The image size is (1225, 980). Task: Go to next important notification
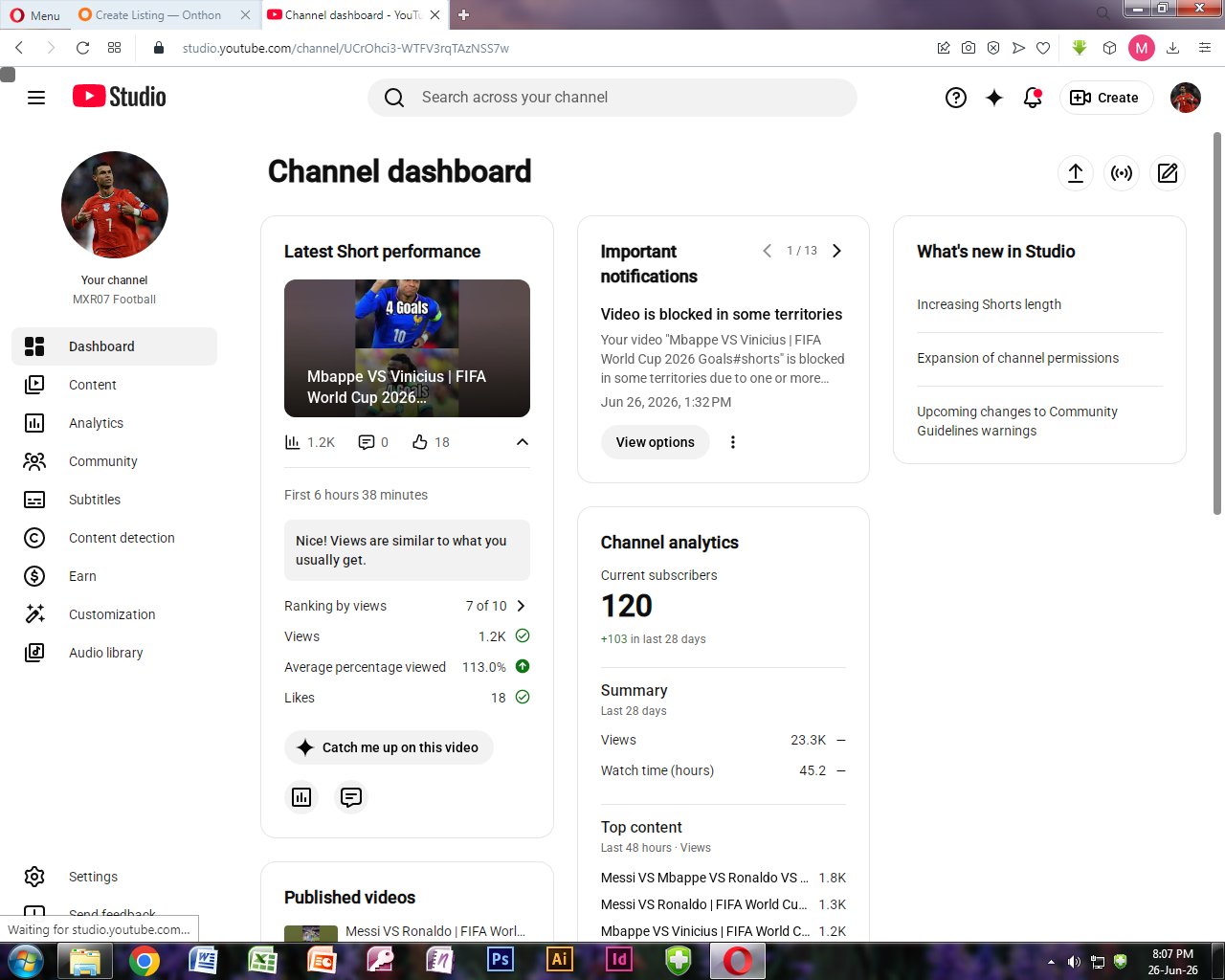click(836, 251)
